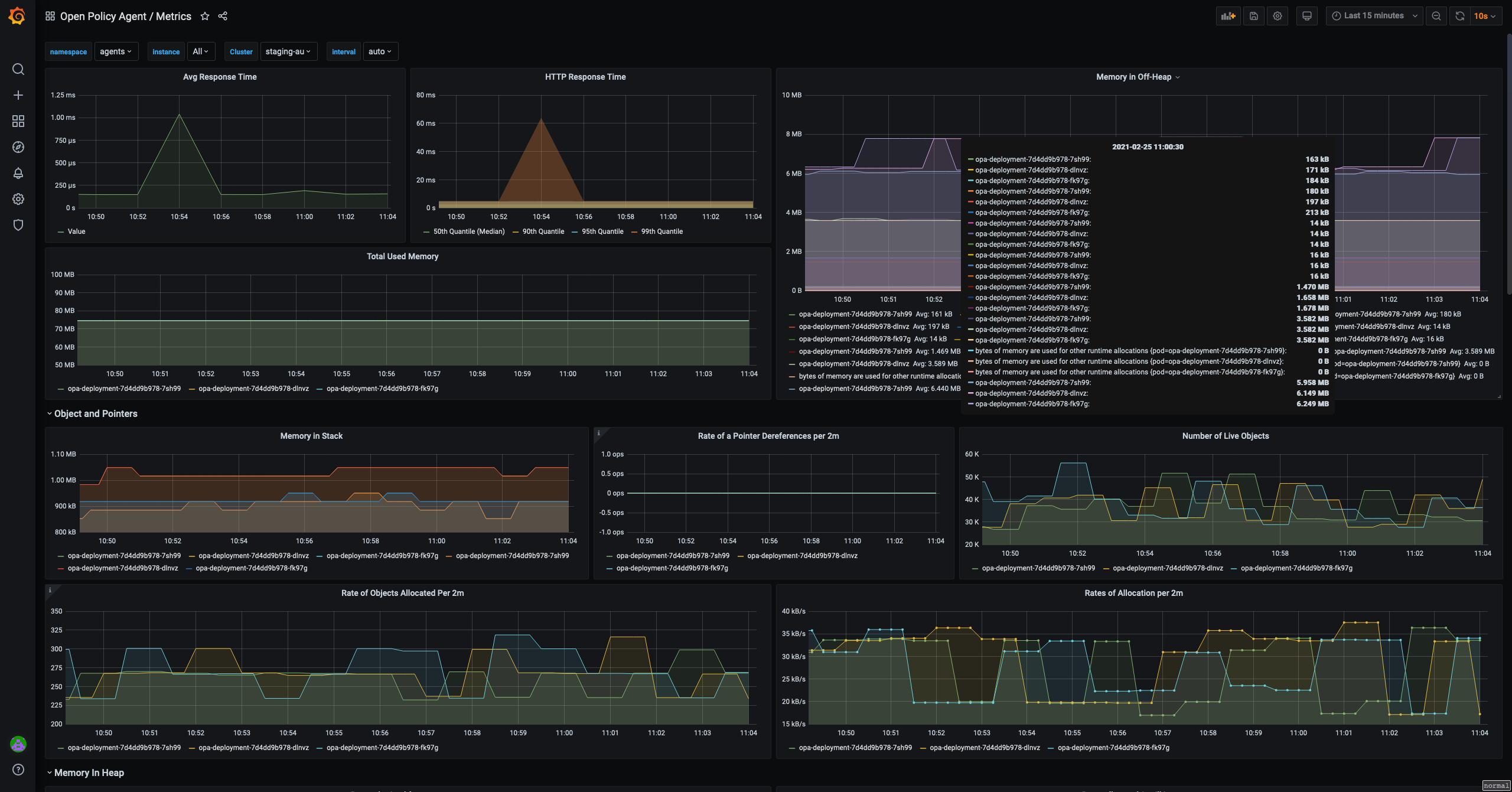Open the Alerting bell icon
This screenshot has height=792, width=1512.
18,173
